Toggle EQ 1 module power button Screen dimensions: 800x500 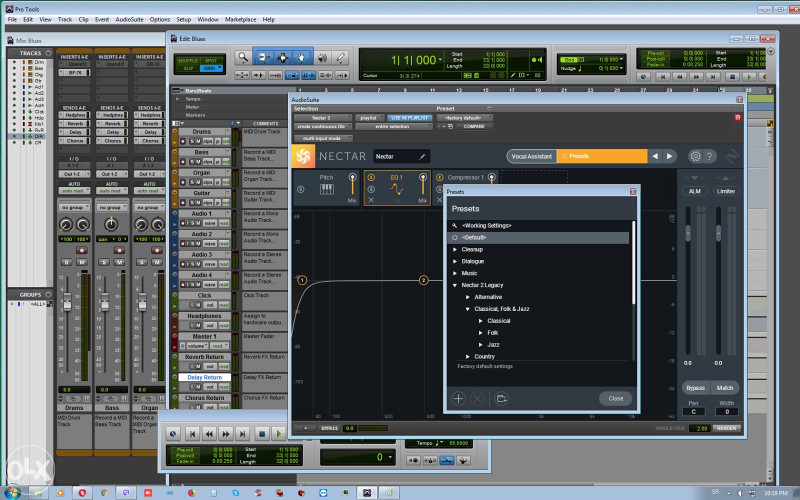tap(371, 178)
